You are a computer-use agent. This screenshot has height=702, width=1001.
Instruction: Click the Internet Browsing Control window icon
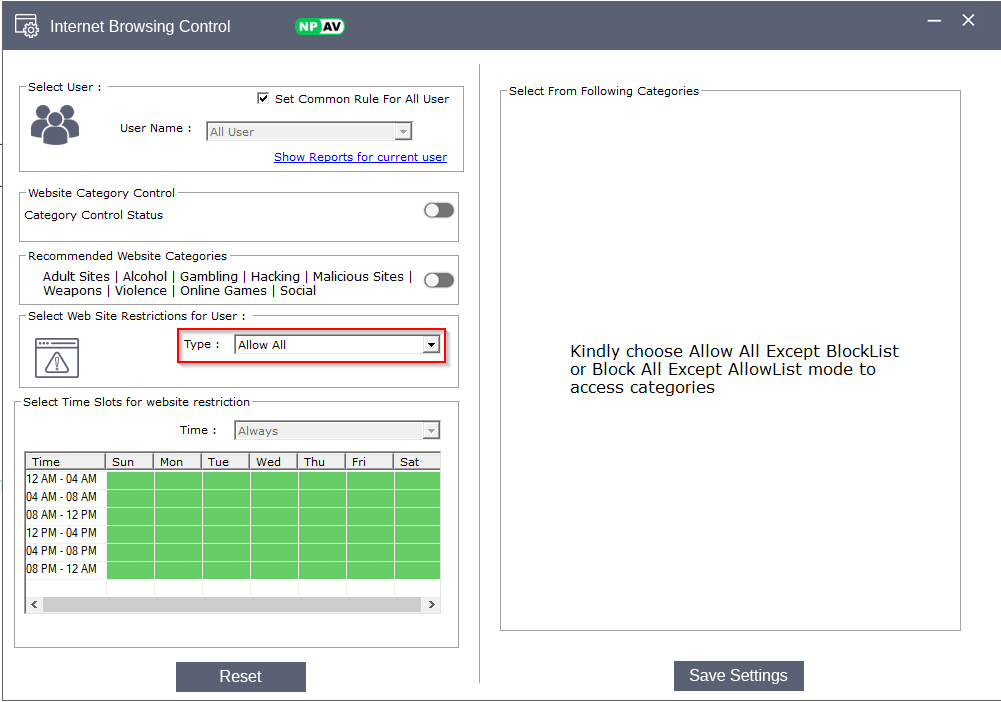pyautogui.click(x=27, y=26)
